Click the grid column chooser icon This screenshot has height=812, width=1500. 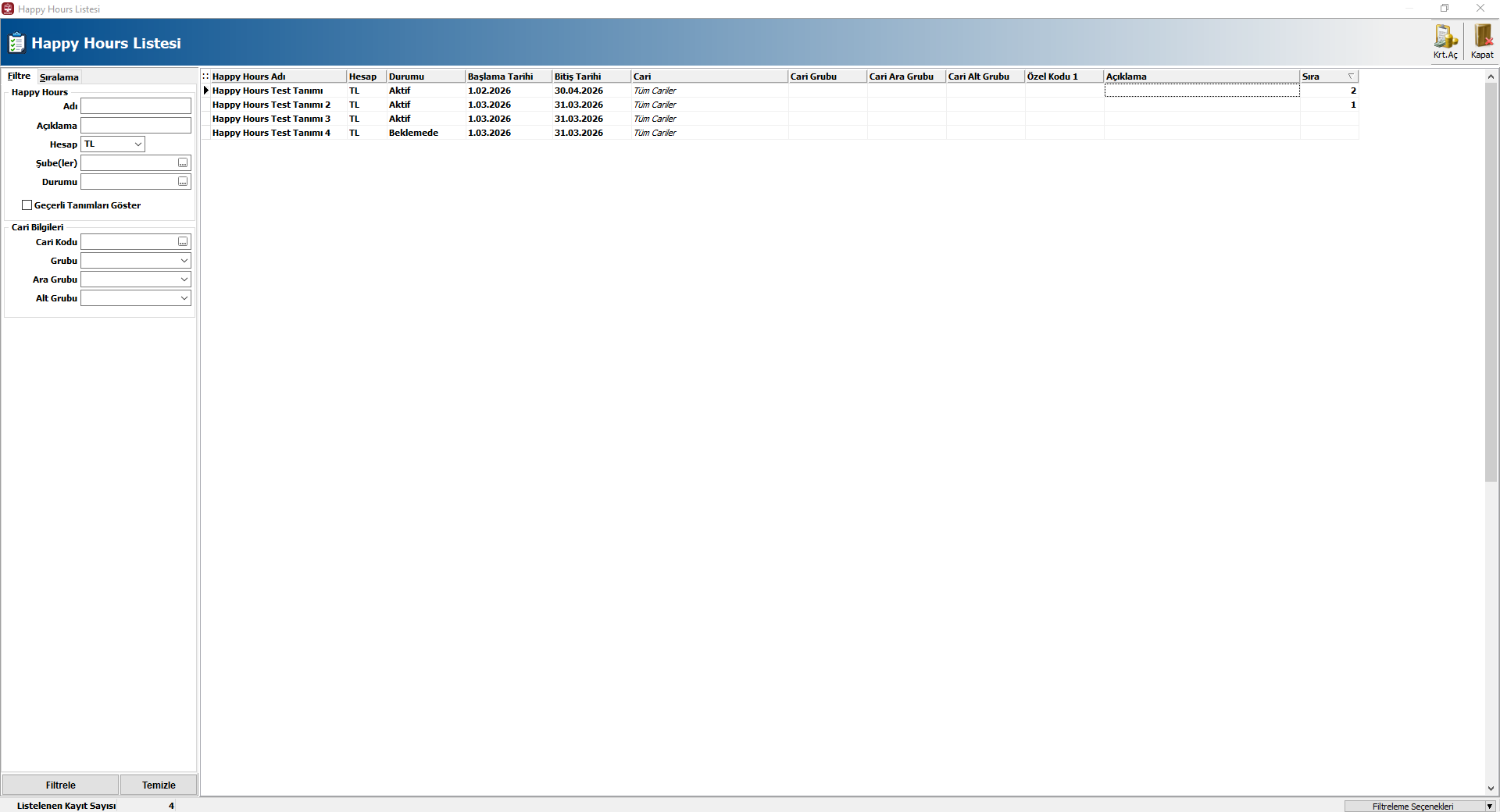click(205, 77)
